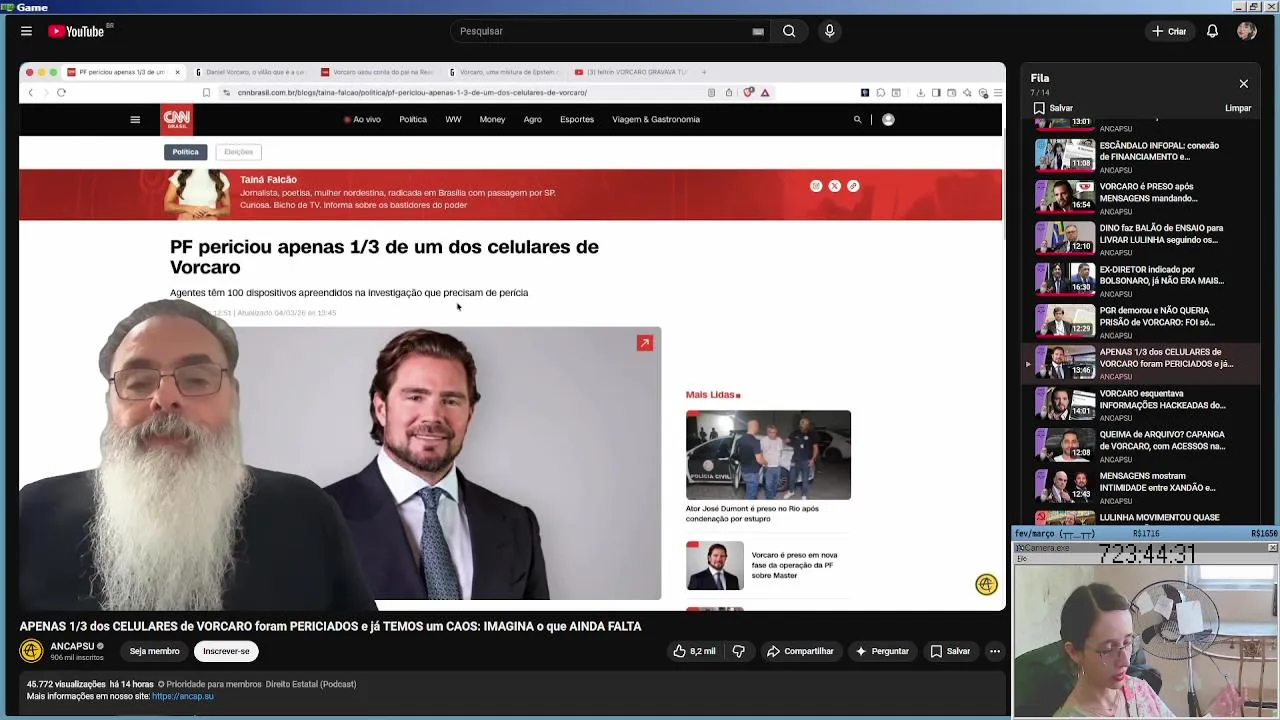Dislike the video with thumbs-down

(738, 651)
